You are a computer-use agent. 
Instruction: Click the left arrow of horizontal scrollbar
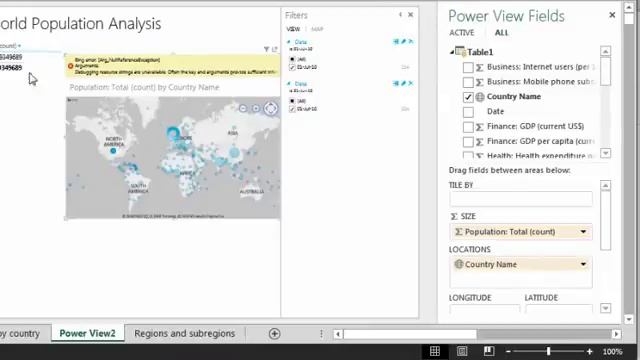tap(338, 334)
